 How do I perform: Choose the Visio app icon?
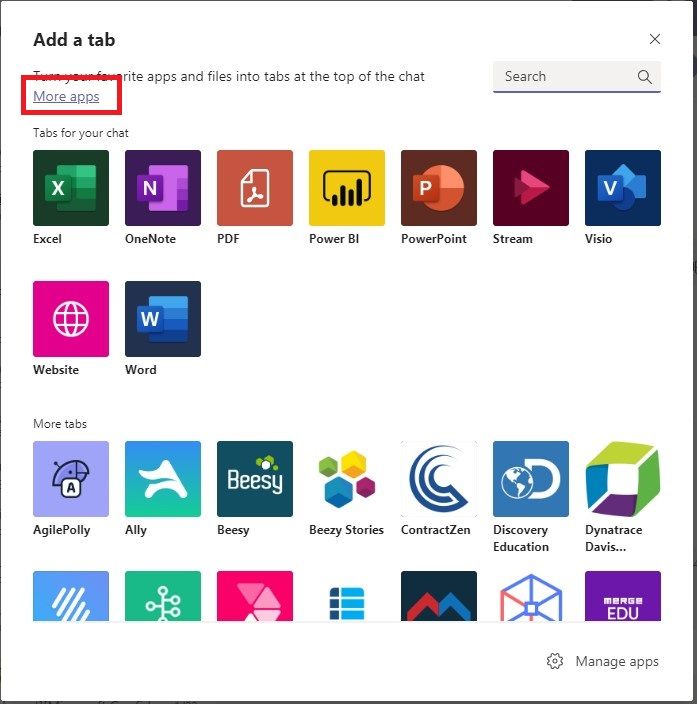(623, 188)
